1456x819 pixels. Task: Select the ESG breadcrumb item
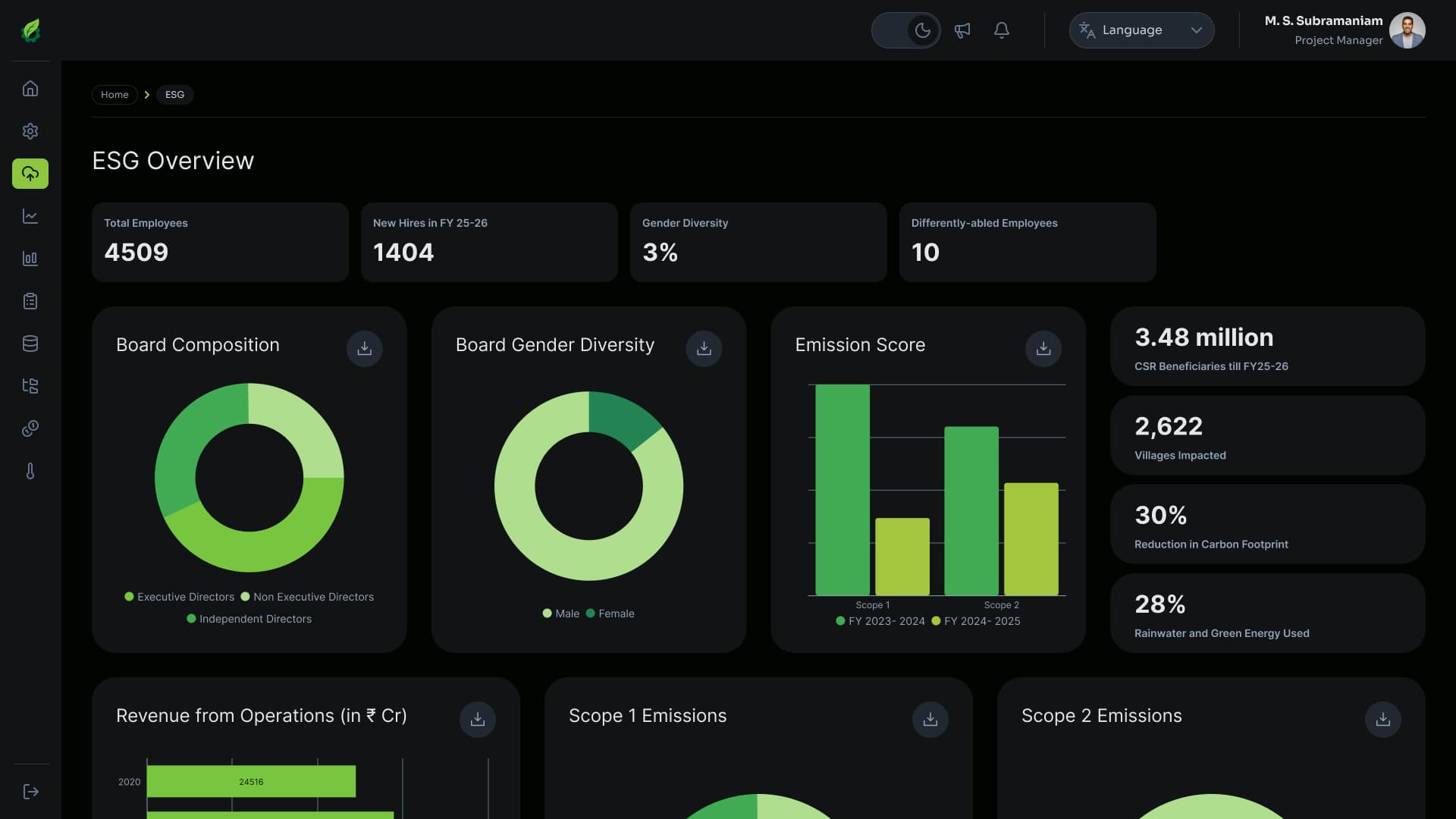[x=175, y=95]
